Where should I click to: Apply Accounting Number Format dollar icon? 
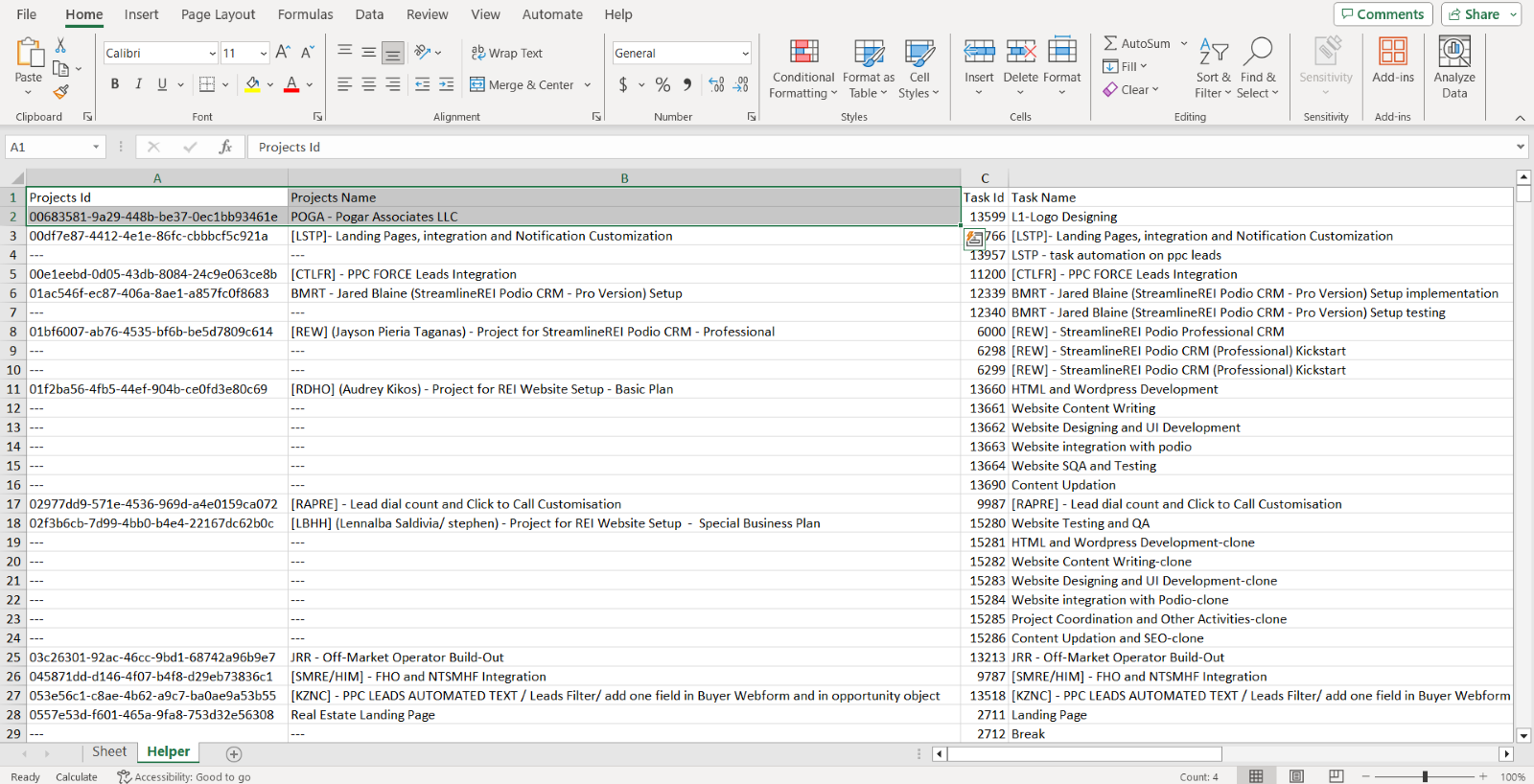tap(623, 84)
